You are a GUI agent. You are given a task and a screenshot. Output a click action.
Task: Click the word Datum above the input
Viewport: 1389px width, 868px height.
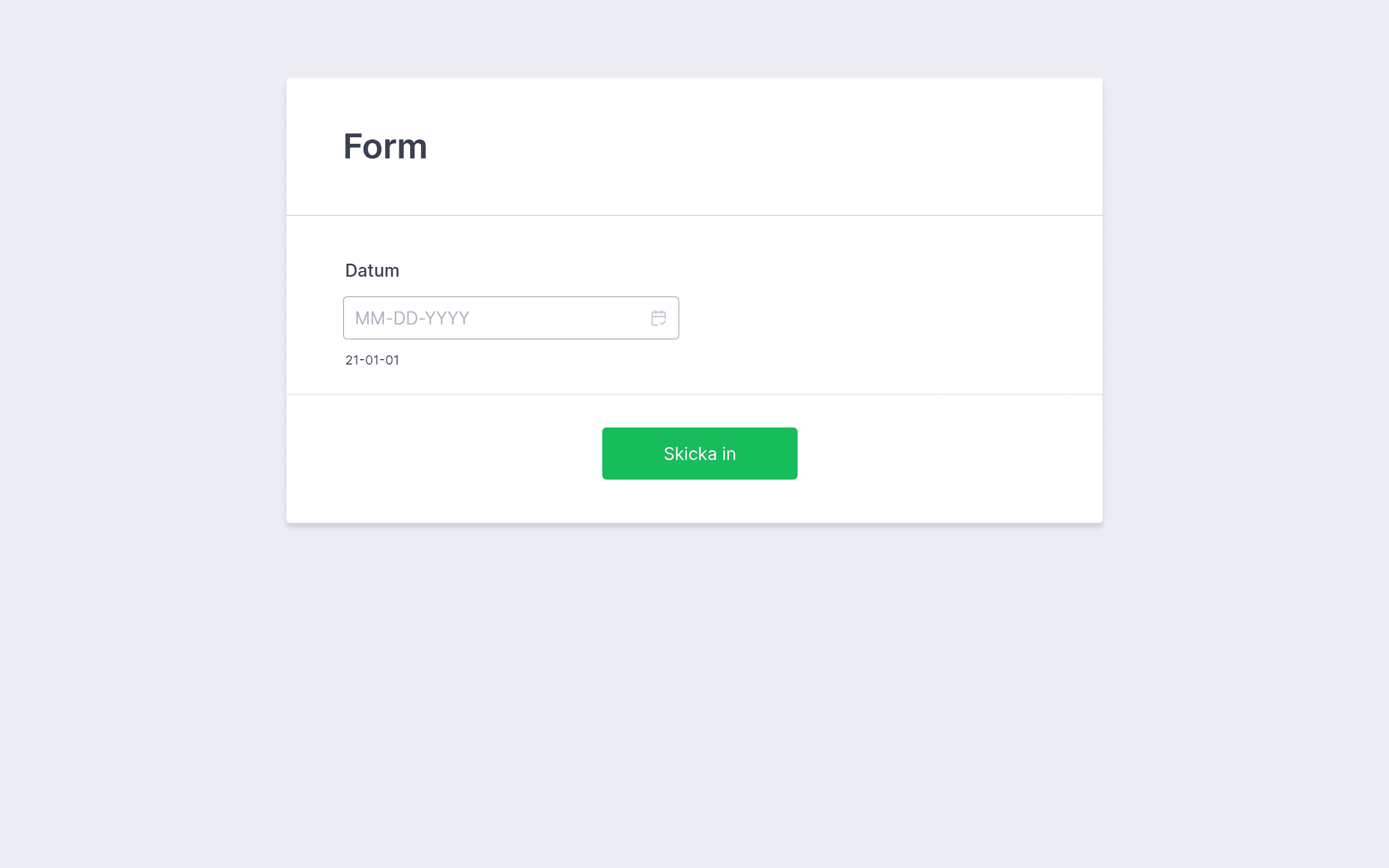pyautogui.click(x=372, y=270)
